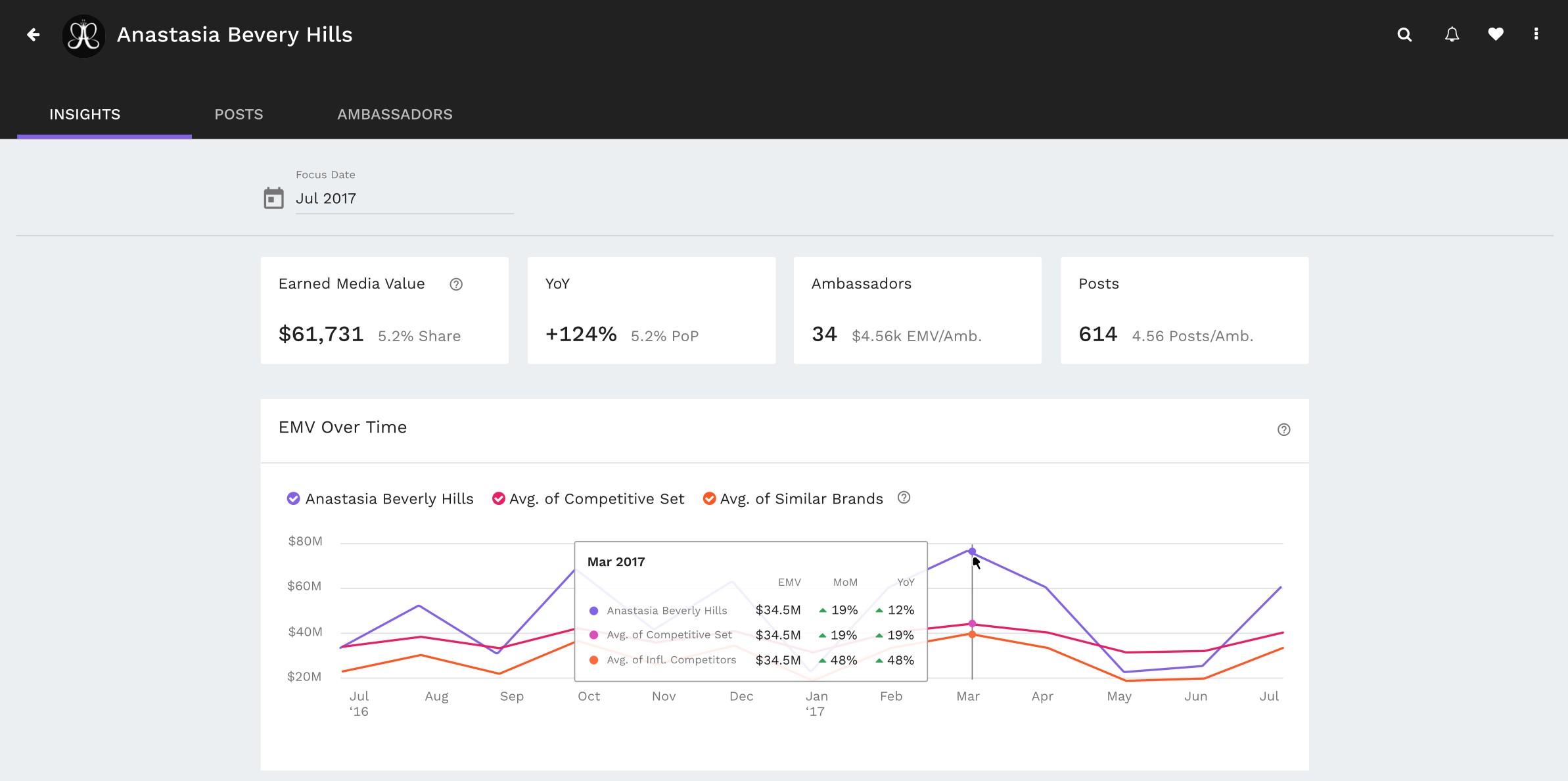Click the 5.2% Share text

coord(419,336)
